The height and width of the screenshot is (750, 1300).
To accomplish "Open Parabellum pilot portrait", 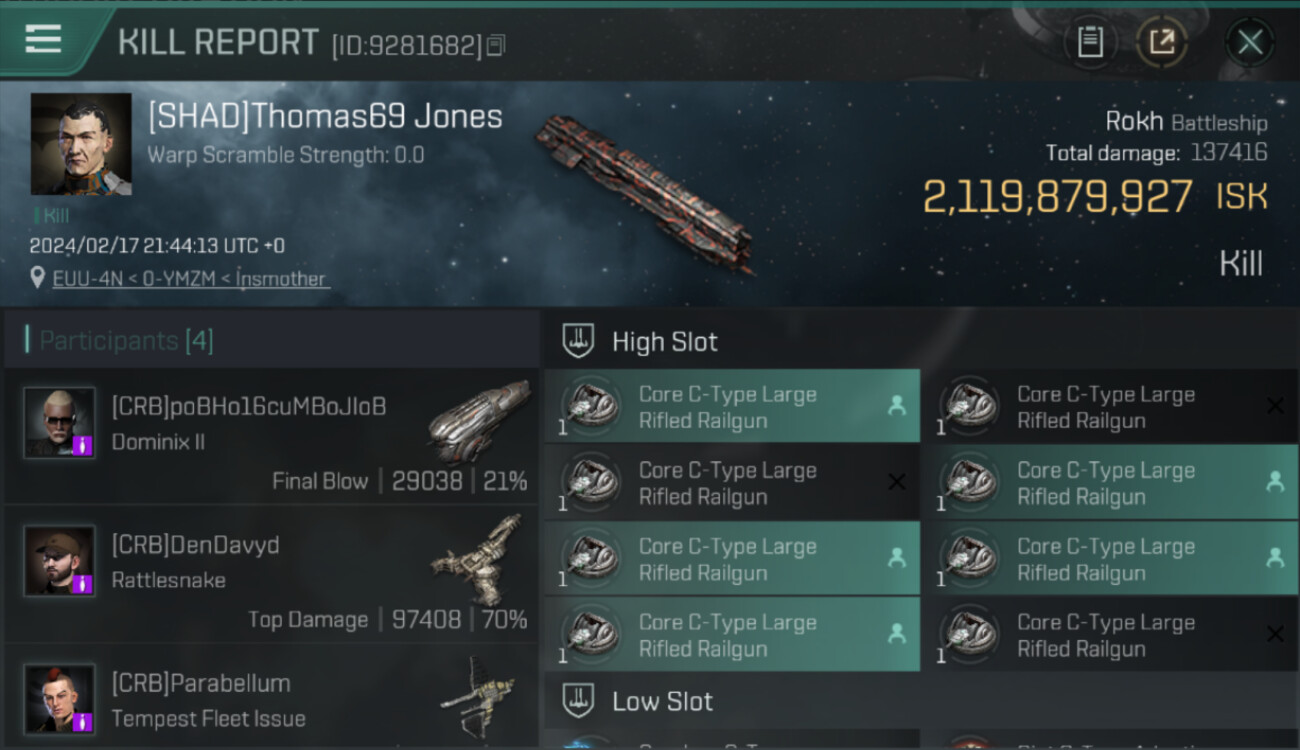I will (x=60, y=698).
